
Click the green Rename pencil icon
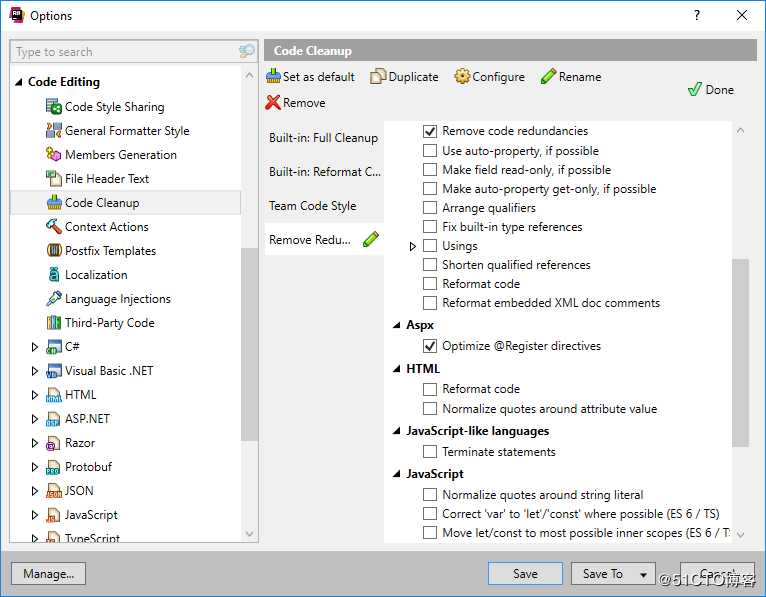[548, 76]
